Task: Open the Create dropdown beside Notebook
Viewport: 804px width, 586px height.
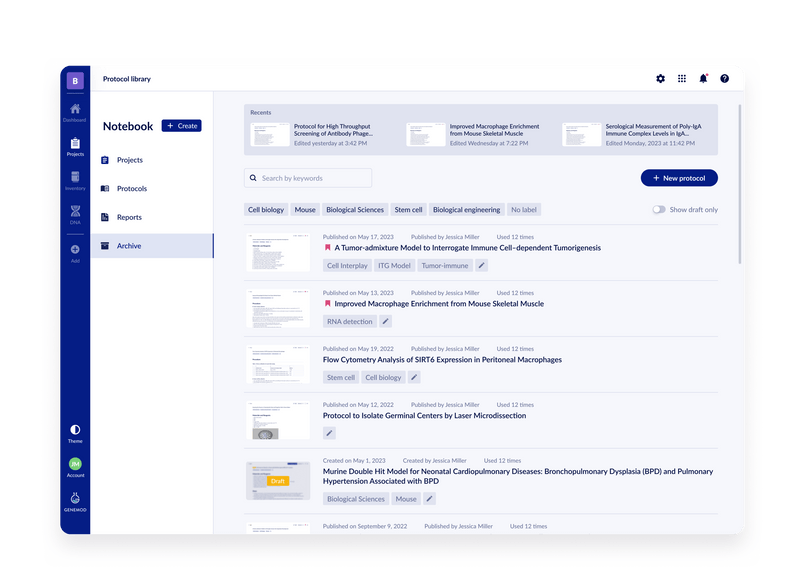Action: [181, 126]
